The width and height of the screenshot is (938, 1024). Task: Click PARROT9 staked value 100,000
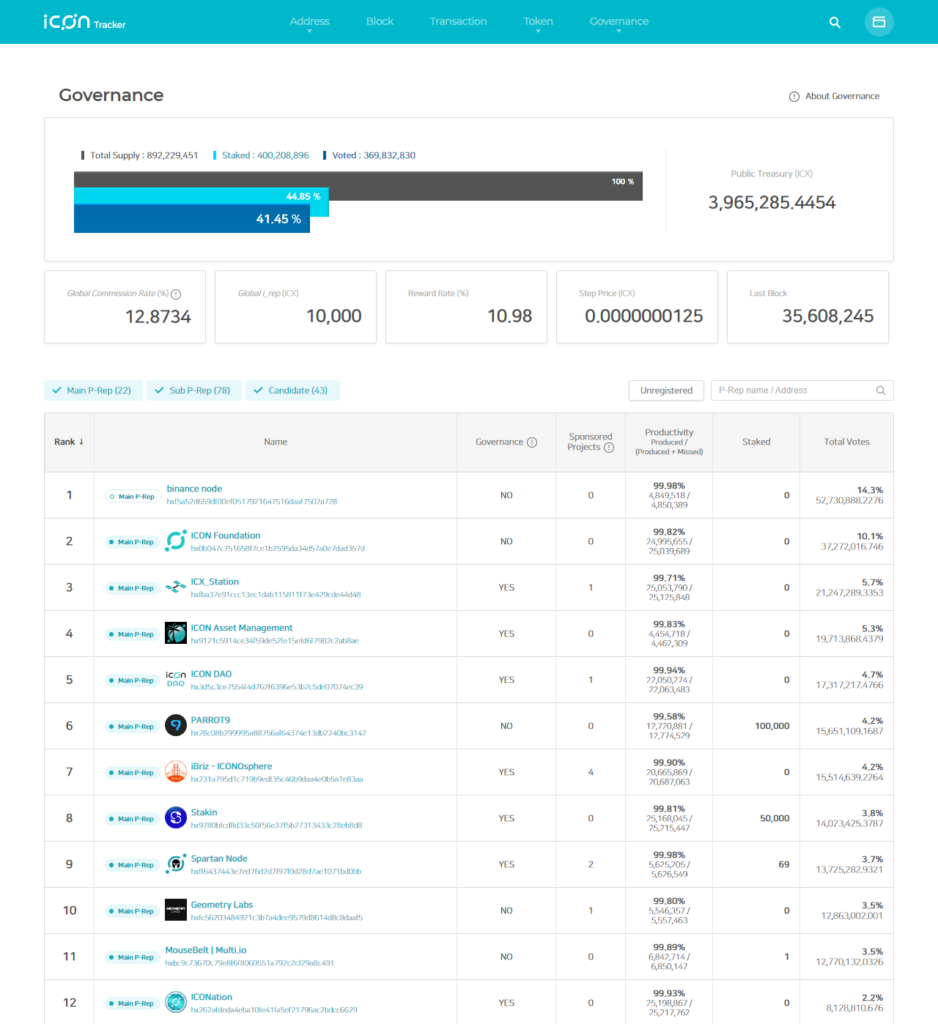(x=772, y=726)
